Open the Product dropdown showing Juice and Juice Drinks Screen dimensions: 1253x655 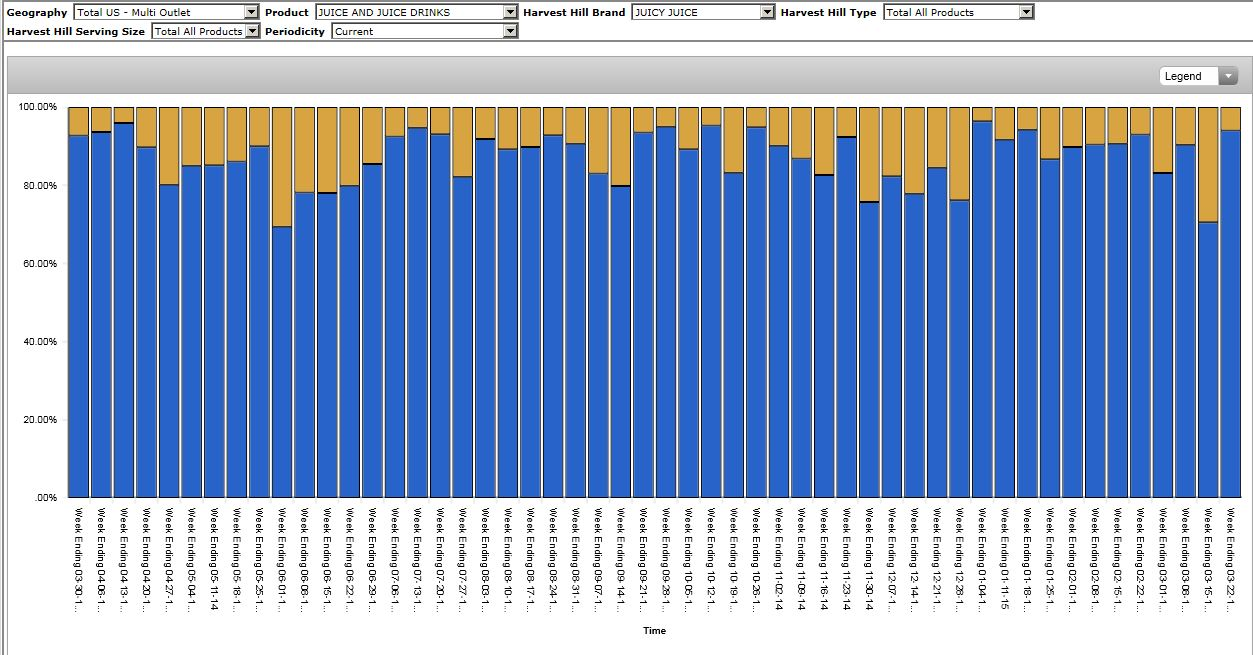[510, 12]
